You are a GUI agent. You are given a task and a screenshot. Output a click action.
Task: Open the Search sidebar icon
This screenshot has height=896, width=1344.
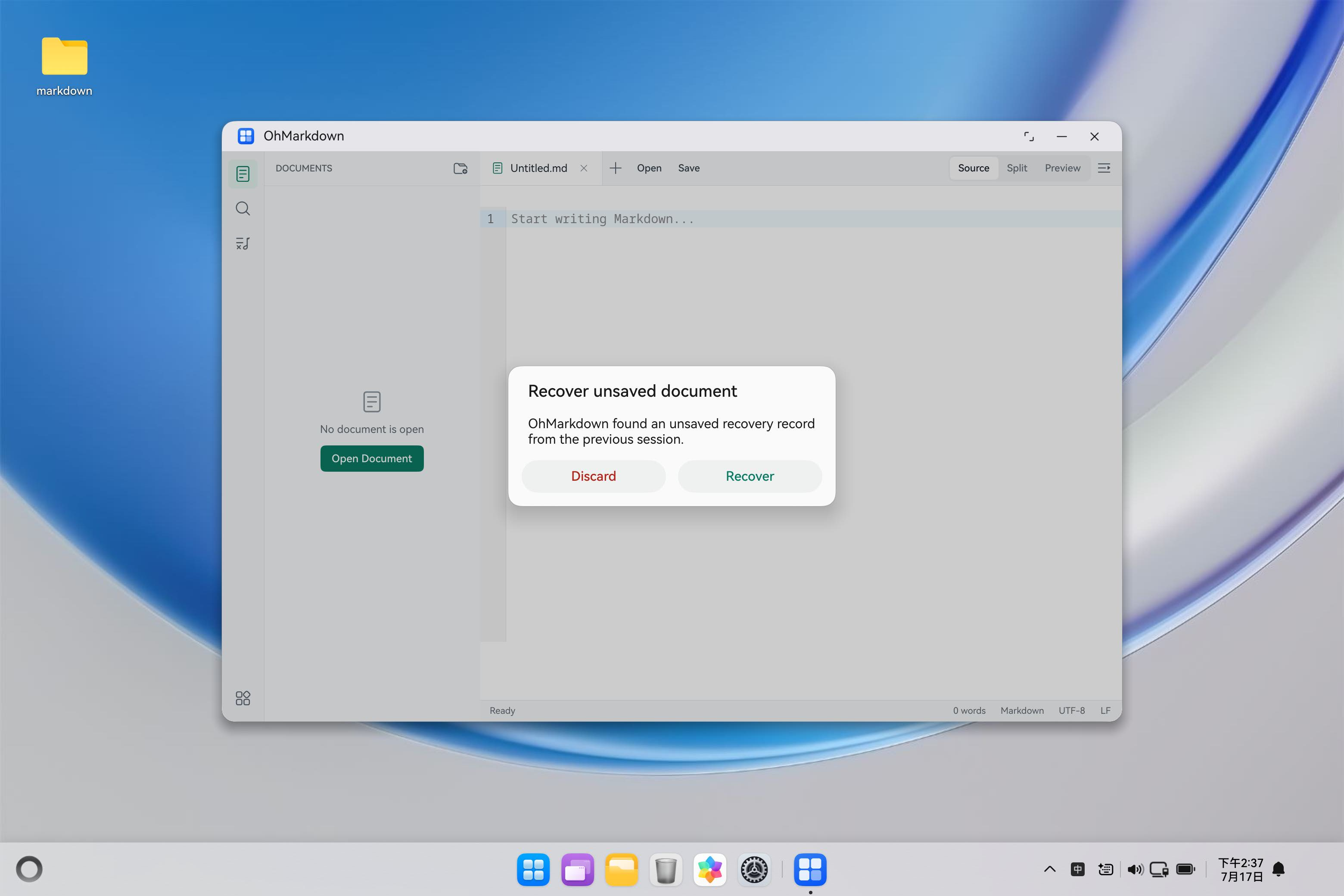243,208
